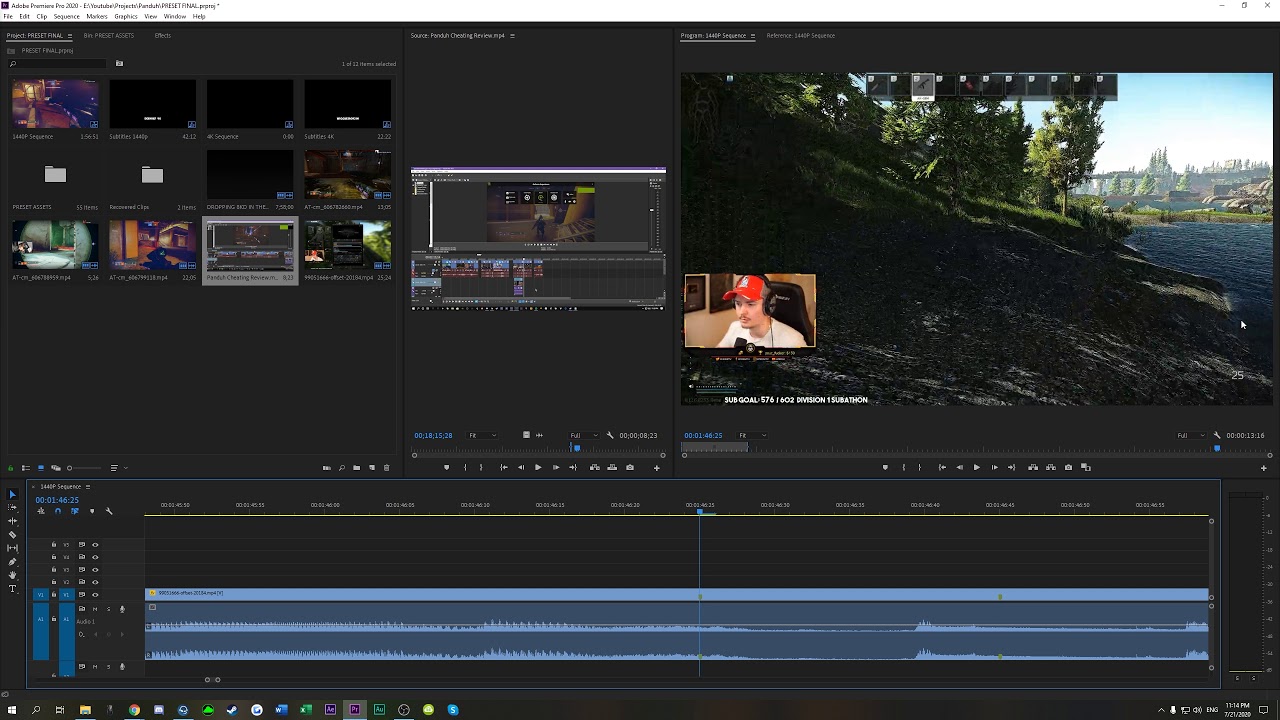This screenshot has height=720, width=1280.
Task: Open Premiere Pro from the Windows taskbar
Action: pos(355,710)
